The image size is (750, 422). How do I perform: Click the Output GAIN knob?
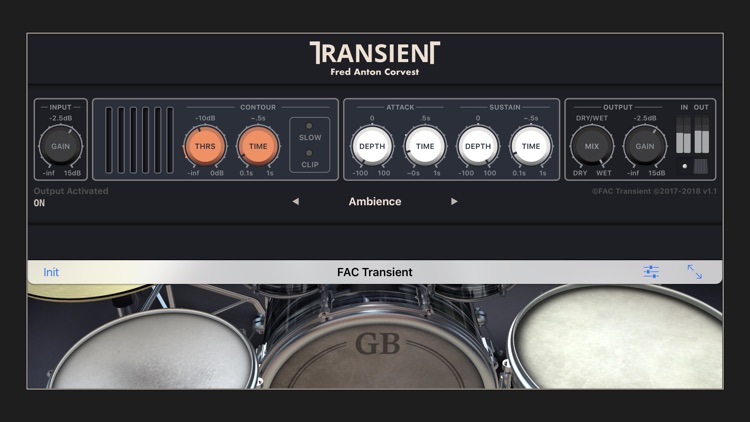pyautogui.click(x=645, y=146)
